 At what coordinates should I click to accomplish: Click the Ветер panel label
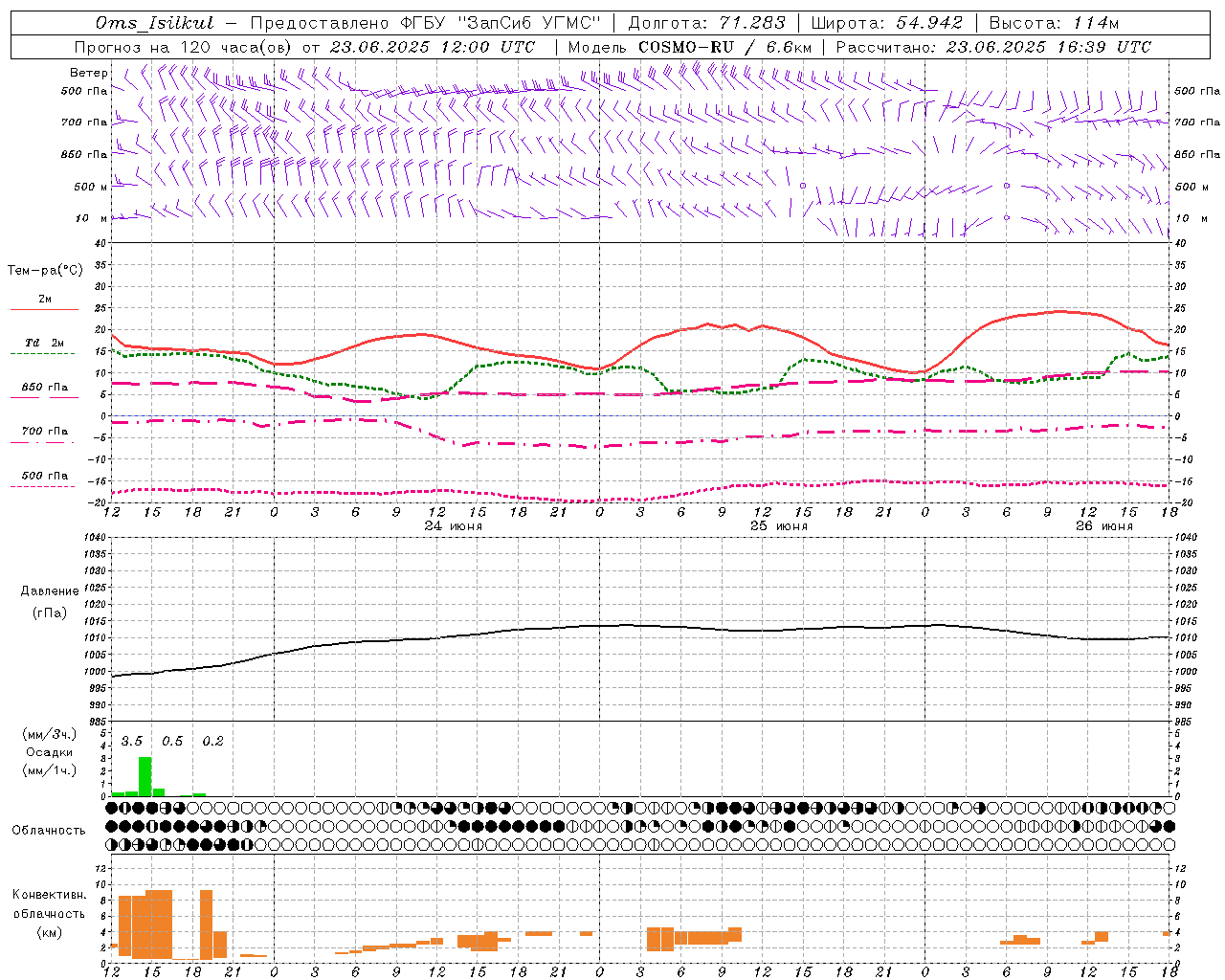[88, 73]
